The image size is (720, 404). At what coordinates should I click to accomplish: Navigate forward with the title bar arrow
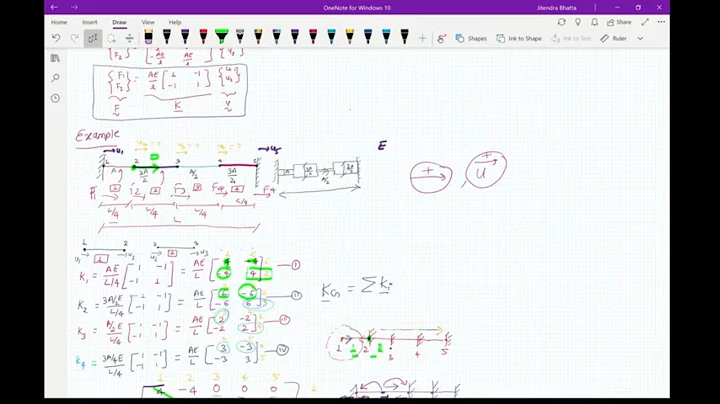point(74,7)
